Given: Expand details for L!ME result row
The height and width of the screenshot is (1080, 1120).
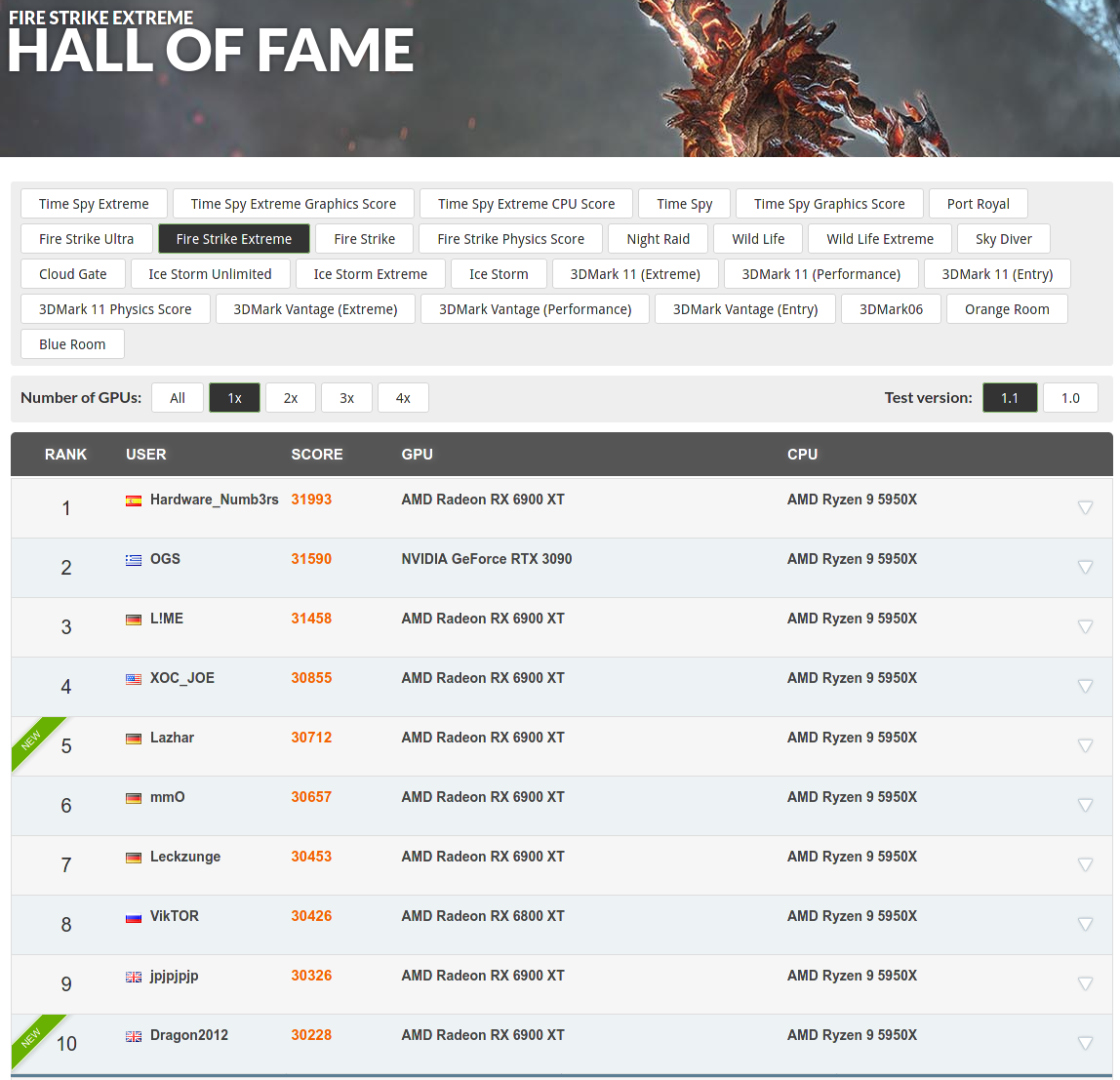Looking at the screenshot, I should (x=1085, y=626).
